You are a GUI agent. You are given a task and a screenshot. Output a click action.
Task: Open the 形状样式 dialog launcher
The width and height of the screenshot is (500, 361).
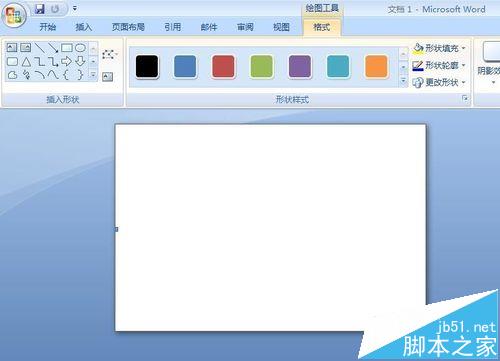[465, 98]
